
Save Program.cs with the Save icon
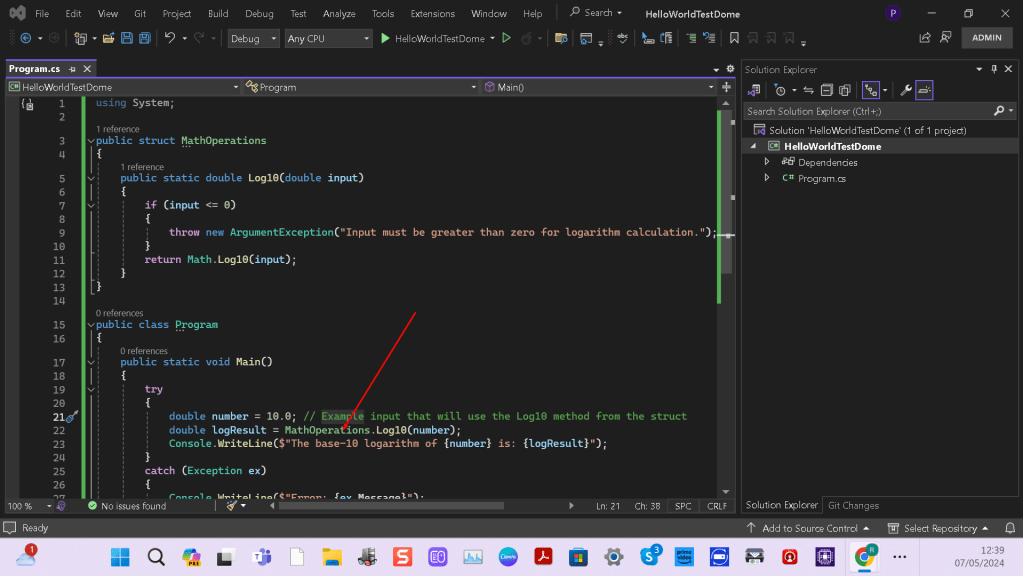click(x=127, y=38)
